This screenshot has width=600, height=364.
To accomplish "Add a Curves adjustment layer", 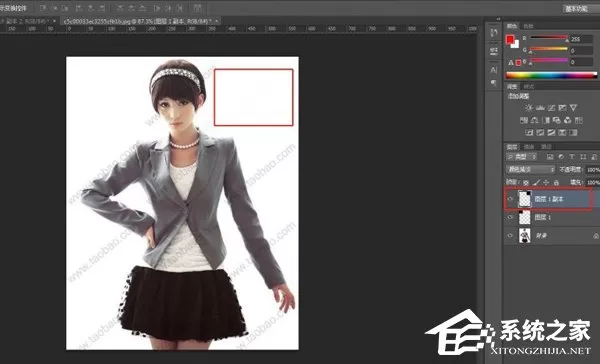I will pyautogui.click(x=551, y=108).
